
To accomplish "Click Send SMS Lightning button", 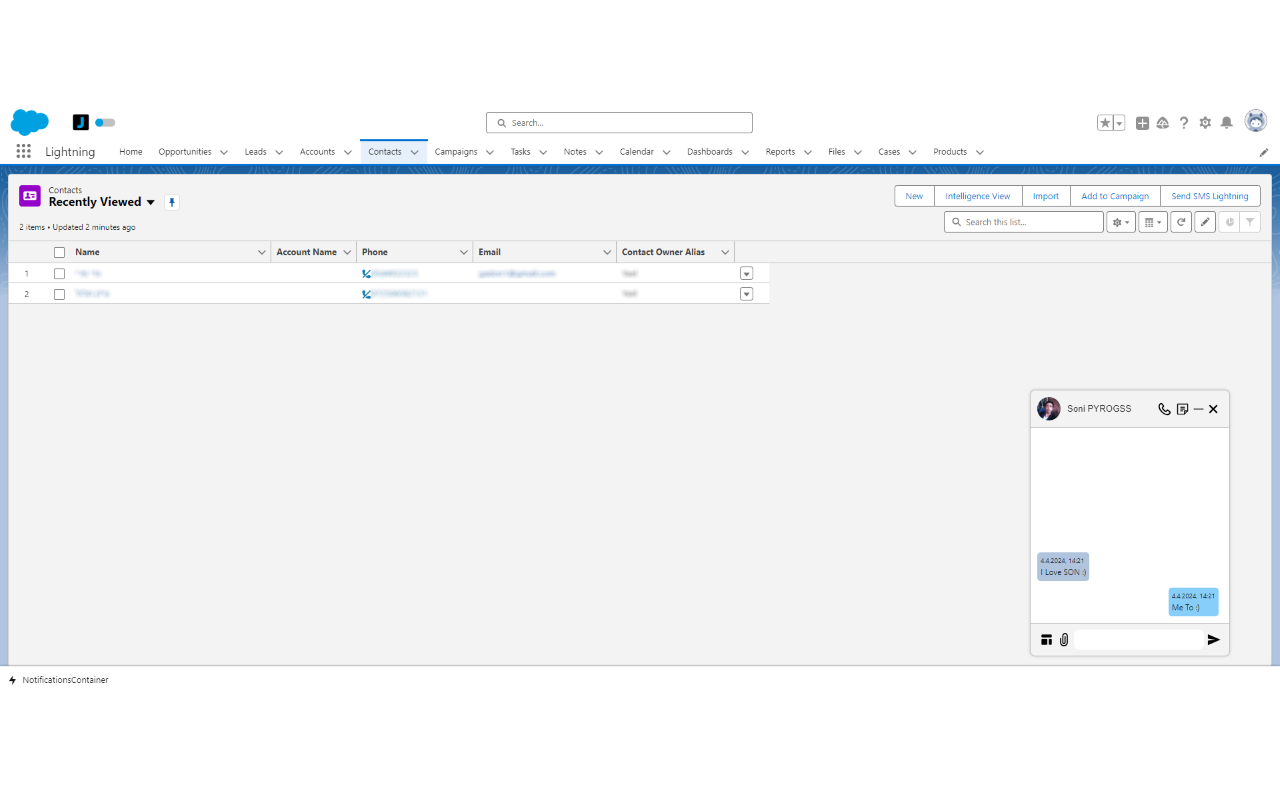I will 1210,196.
